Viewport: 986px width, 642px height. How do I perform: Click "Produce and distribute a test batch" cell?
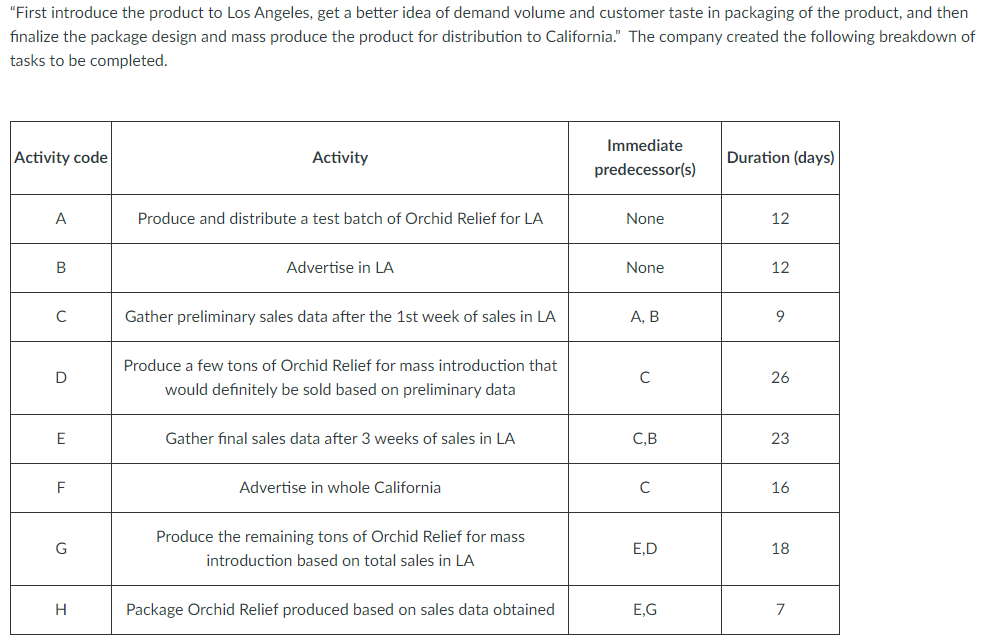(x=340, y=218)
